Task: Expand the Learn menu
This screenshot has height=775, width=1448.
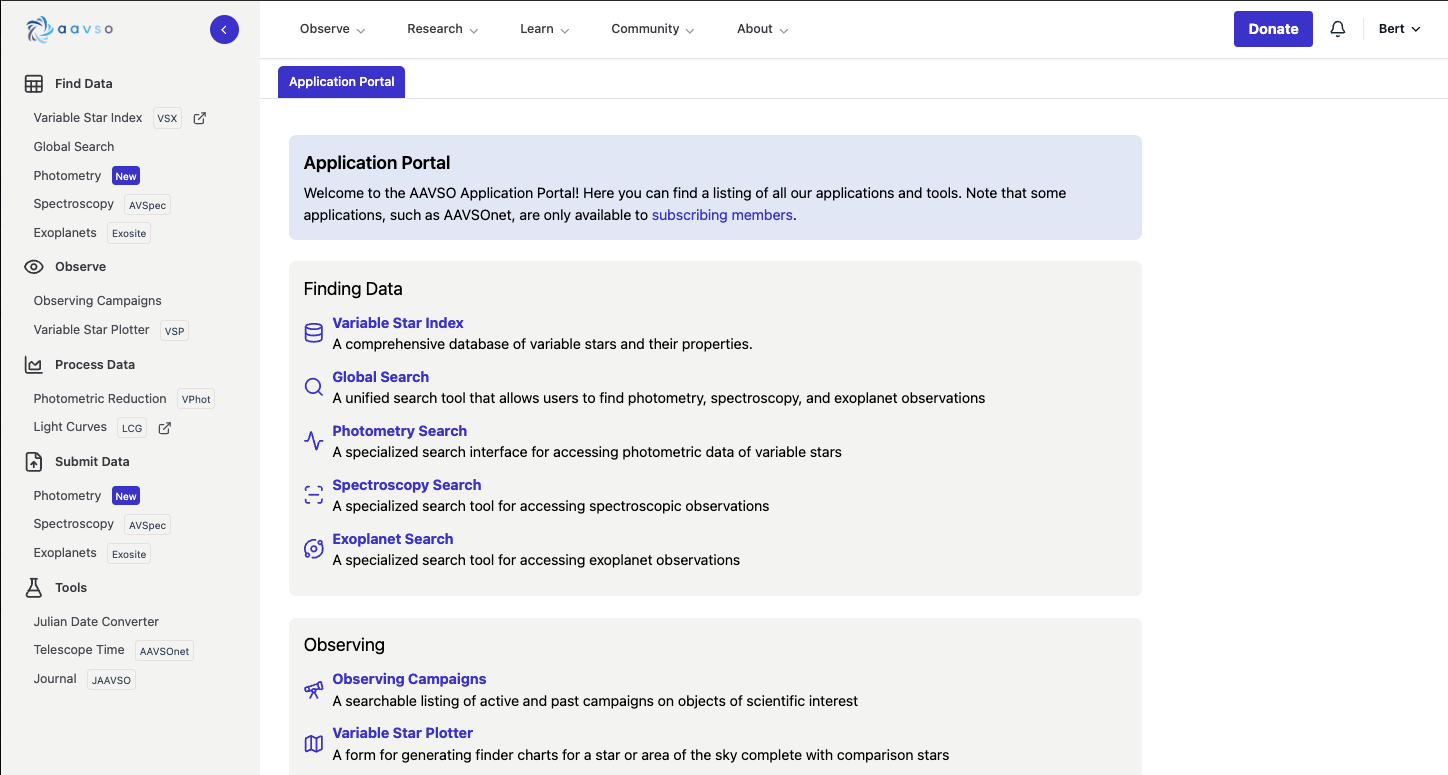Action: click(x=545, y=29)
